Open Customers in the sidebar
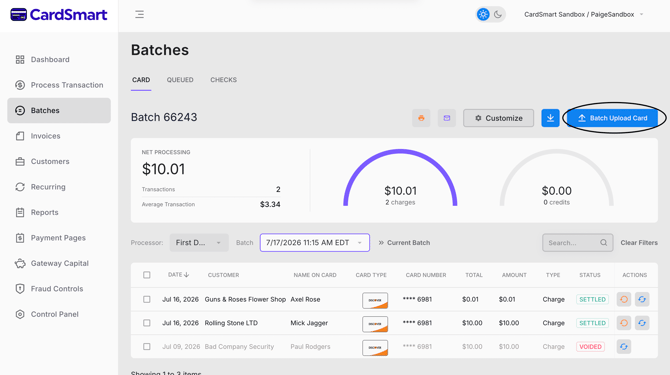 tap(59, 161)
